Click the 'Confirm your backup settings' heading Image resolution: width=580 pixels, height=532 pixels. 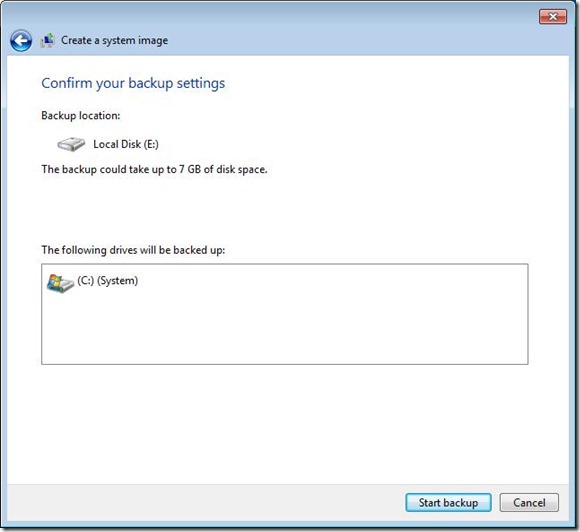point(133,83)
